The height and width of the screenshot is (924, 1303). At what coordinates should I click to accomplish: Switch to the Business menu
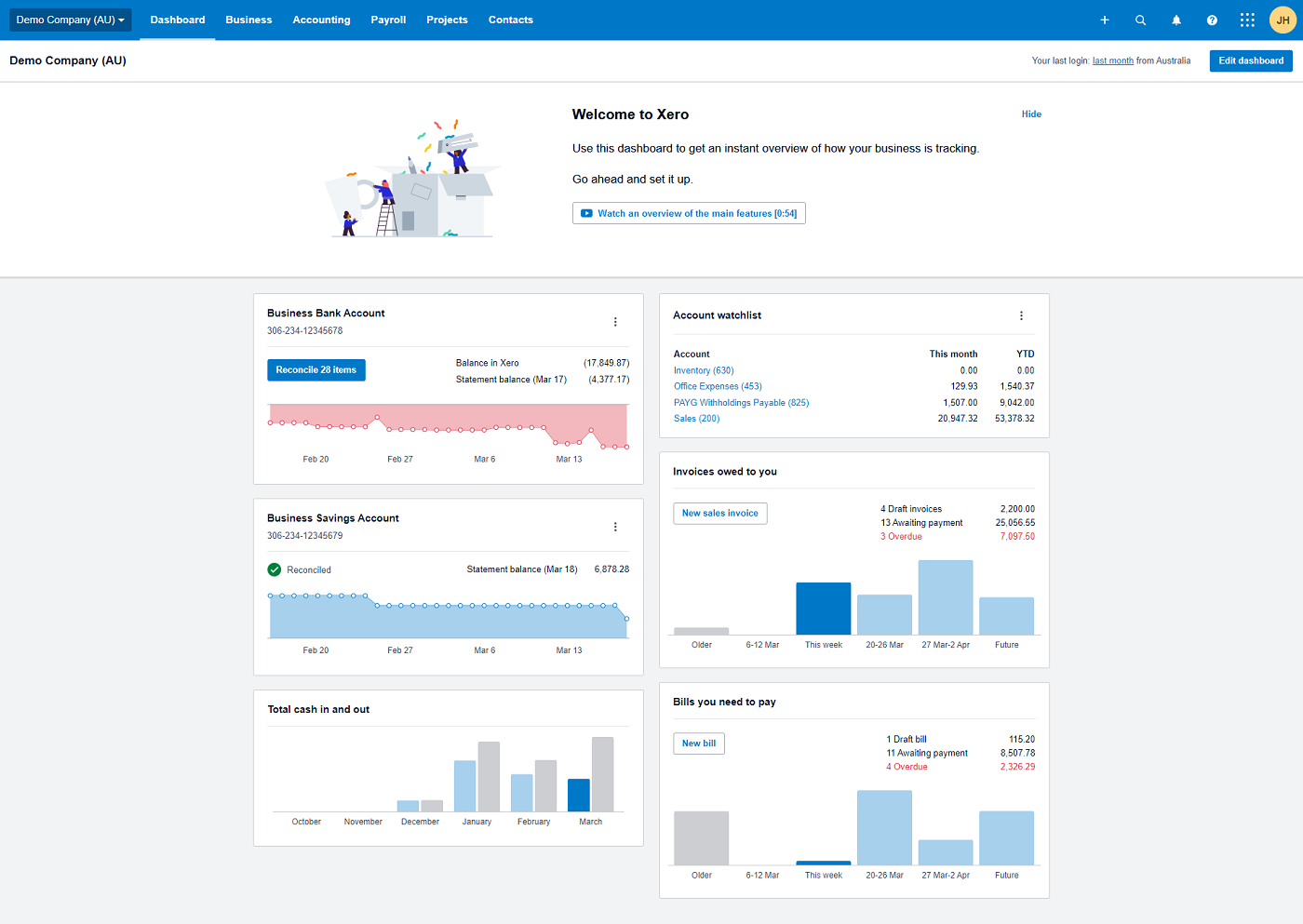(x=249, y=20)
